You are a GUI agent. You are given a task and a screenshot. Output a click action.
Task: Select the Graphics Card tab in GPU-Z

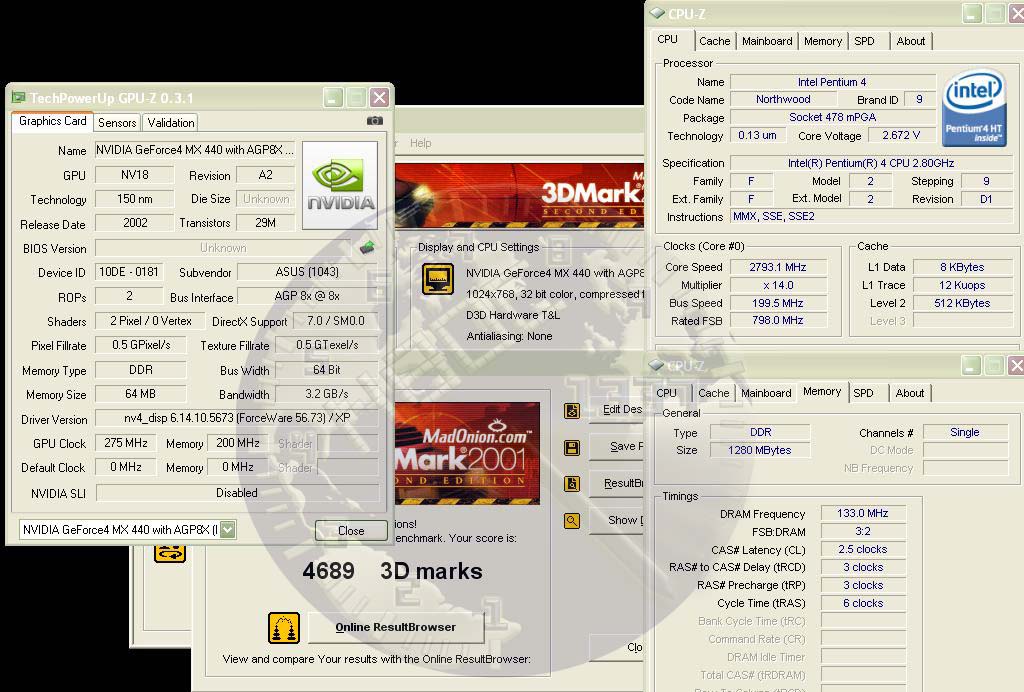(52, 121)
